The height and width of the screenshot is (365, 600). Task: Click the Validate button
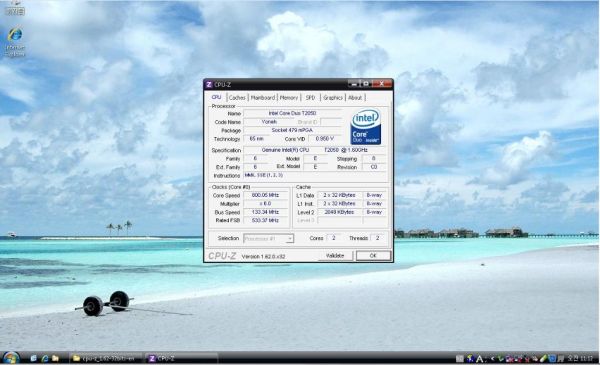[335, 256]
